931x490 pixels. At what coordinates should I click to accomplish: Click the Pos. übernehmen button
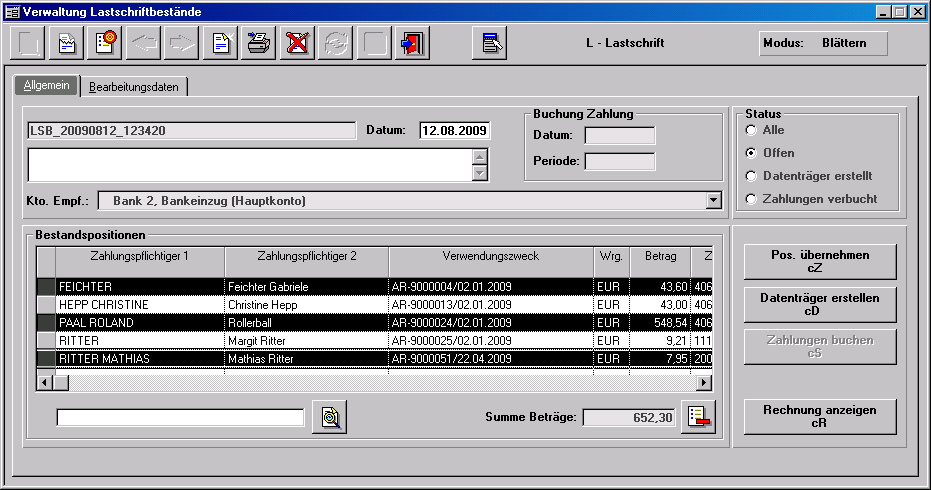click(x=820, y=261)
